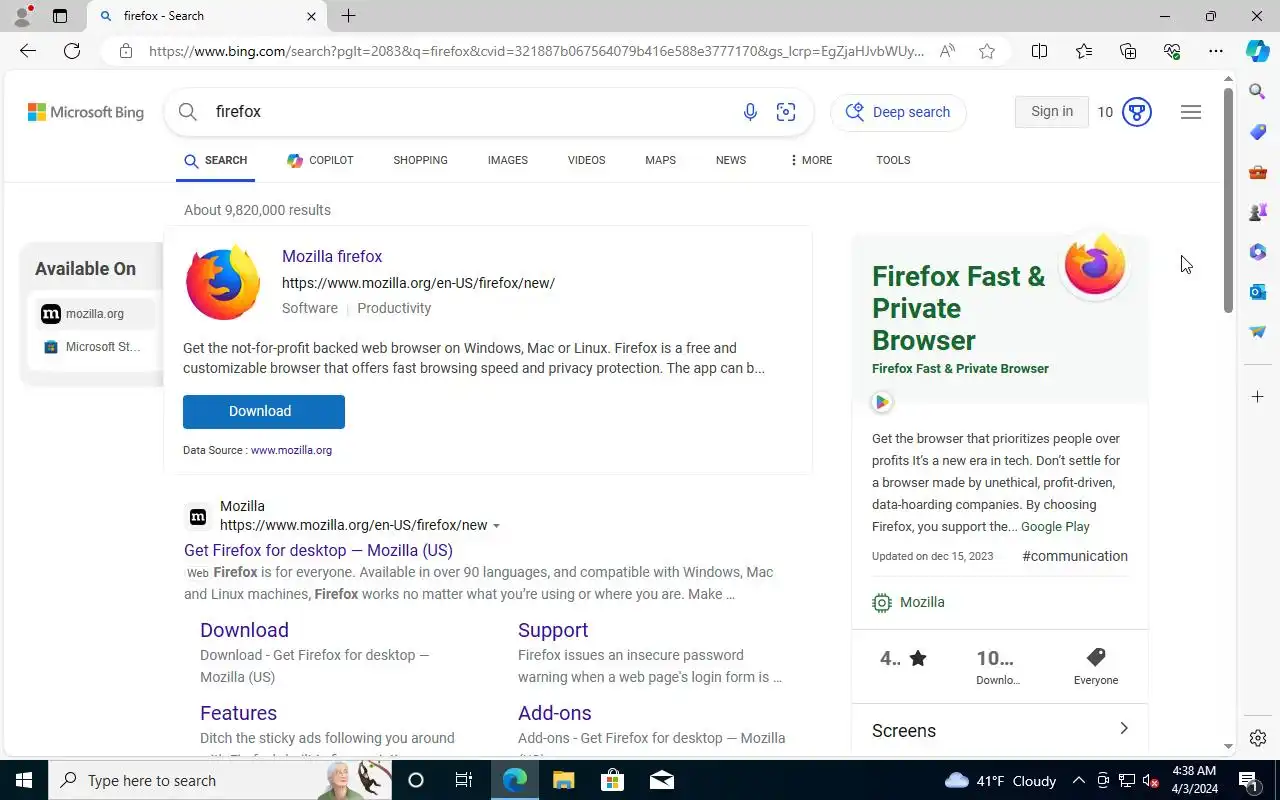Open Outlook icon in Edge sidebar
The height and width of the screenshot is (800, 1280).
coord(1258,291)
